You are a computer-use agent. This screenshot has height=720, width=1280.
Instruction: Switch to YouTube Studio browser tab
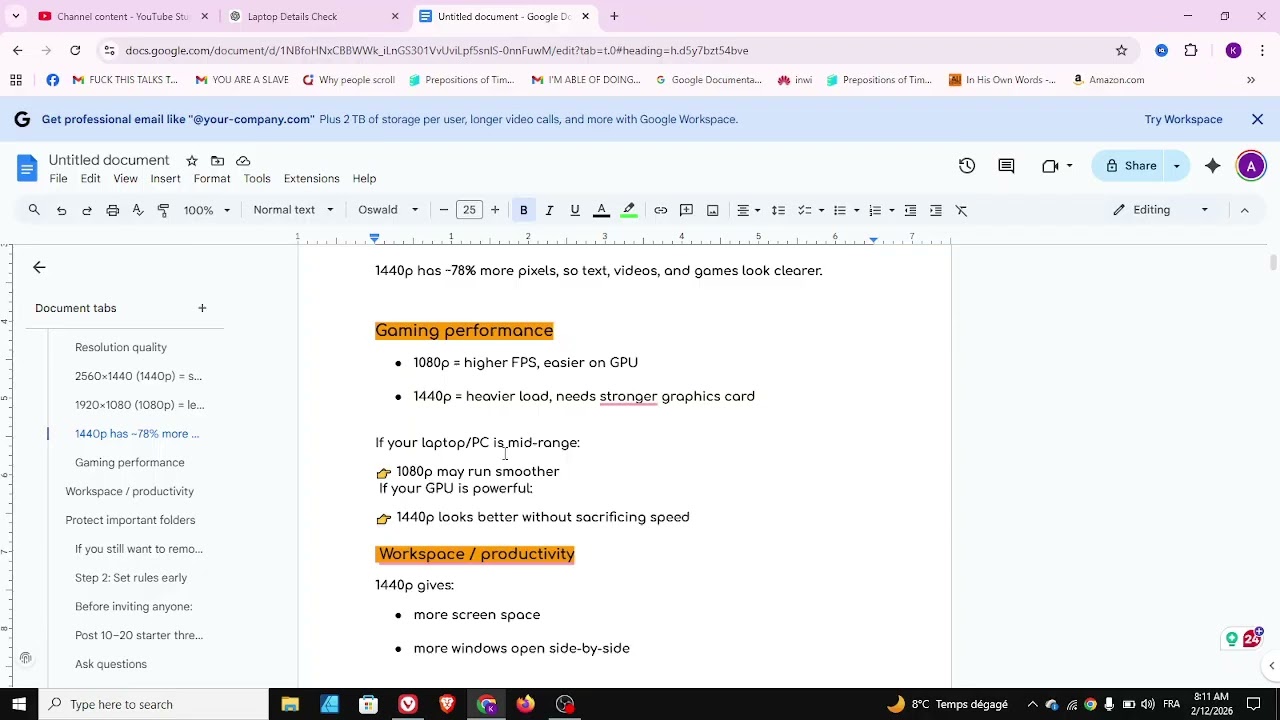[x=122, y=16]
